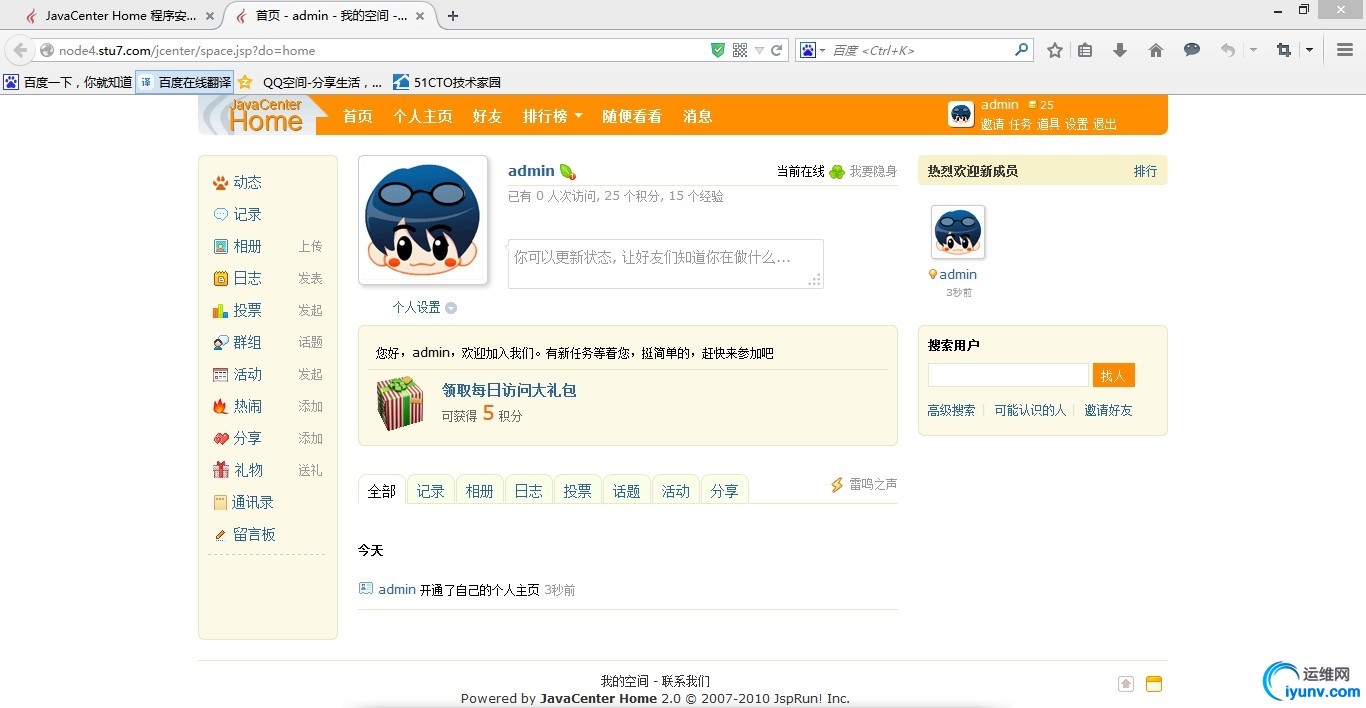Reload the page with refresh icon
This screenshot has height=708, width=1366.
click(x=776, y=50)
